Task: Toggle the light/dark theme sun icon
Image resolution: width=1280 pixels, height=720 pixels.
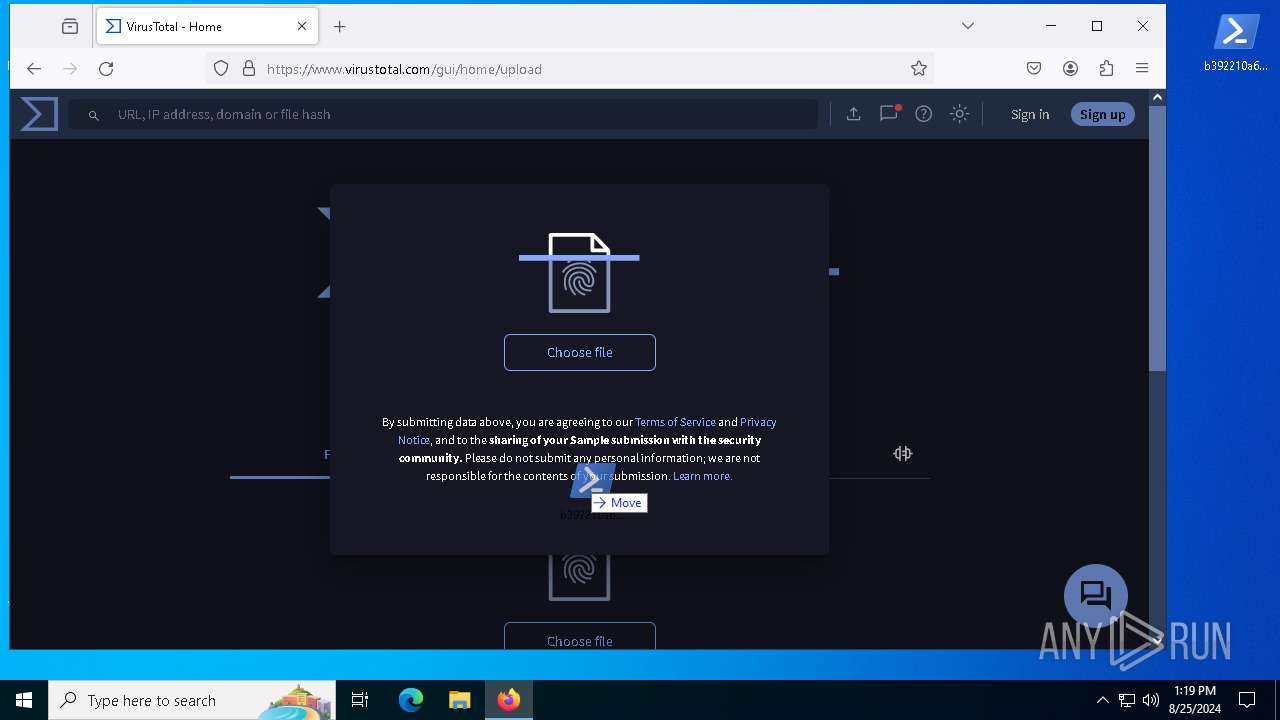Action: pyautogui.click(x=959, y=114)
